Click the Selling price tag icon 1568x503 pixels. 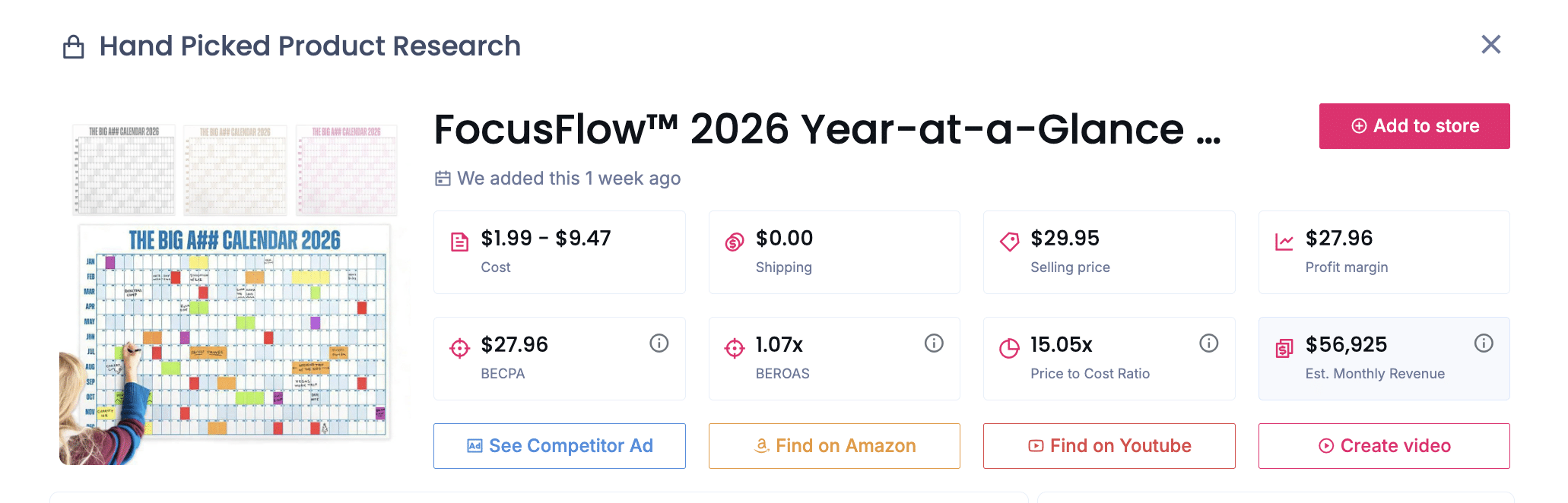click(1009, 242)
